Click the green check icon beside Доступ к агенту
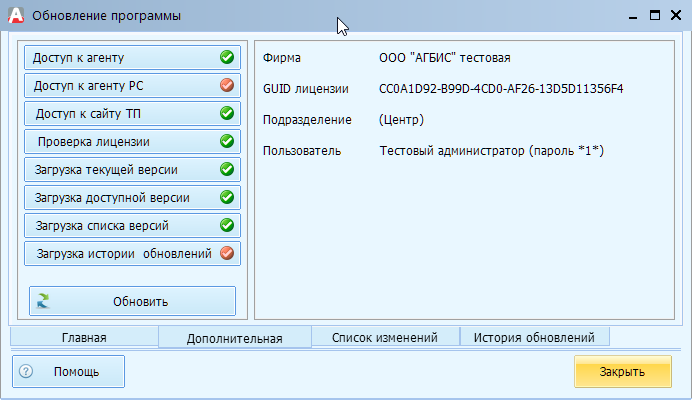 pos(227,57)
